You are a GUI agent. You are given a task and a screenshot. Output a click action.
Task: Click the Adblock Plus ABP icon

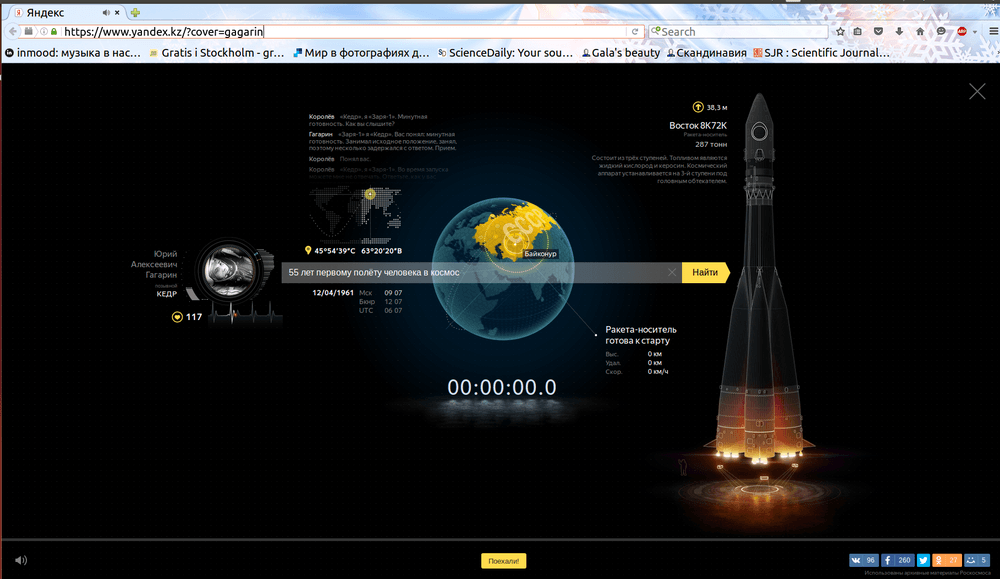[x=962, y=31]
